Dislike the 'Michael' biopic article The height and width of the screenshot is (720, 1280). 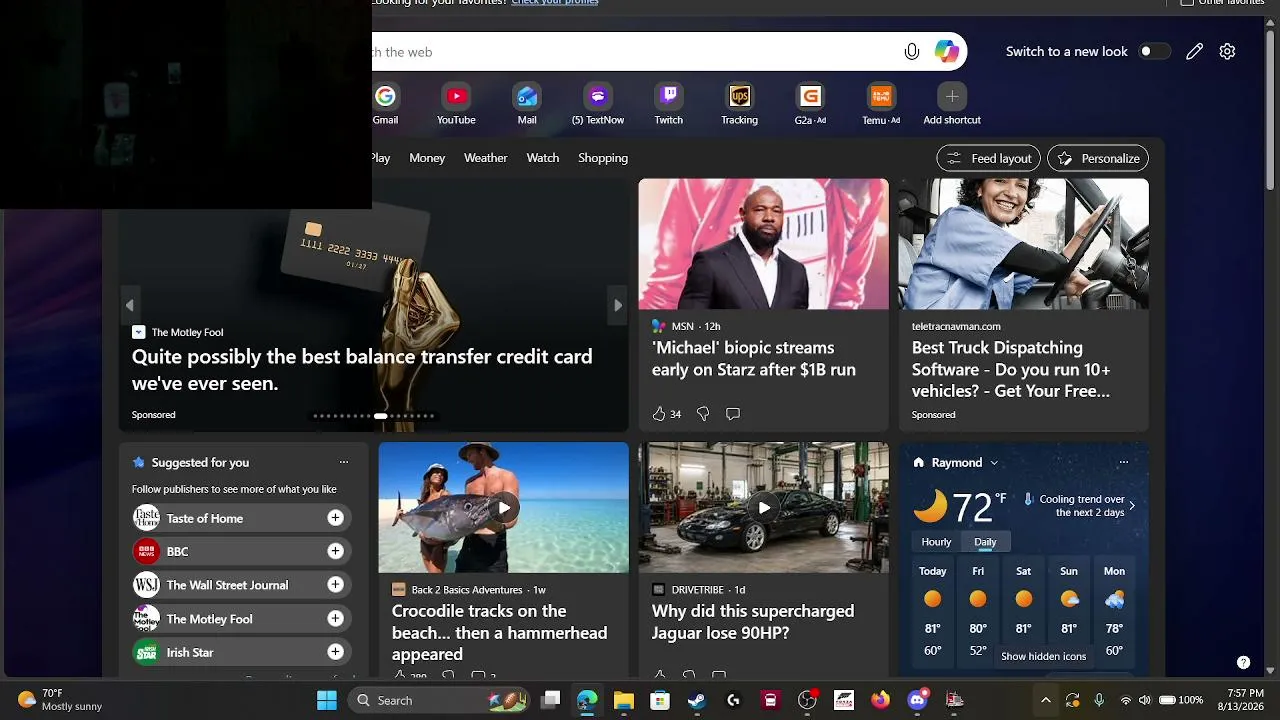703,414
